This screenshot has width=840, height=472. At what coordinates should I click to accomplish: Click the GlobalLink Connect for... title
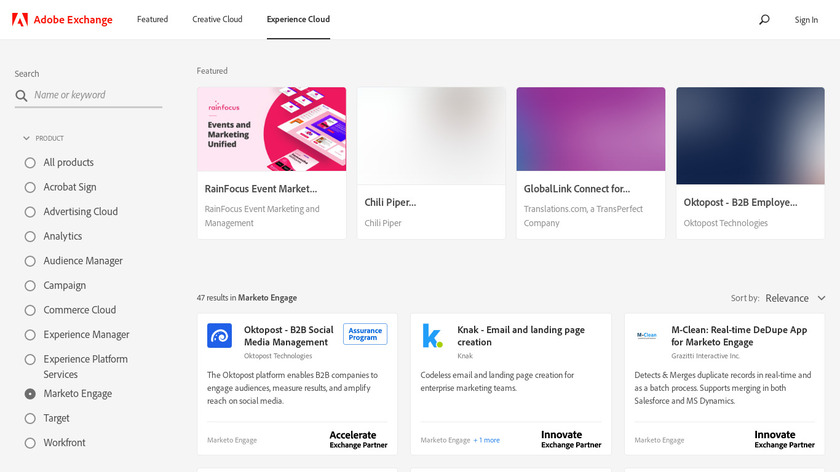click(577, 189)
